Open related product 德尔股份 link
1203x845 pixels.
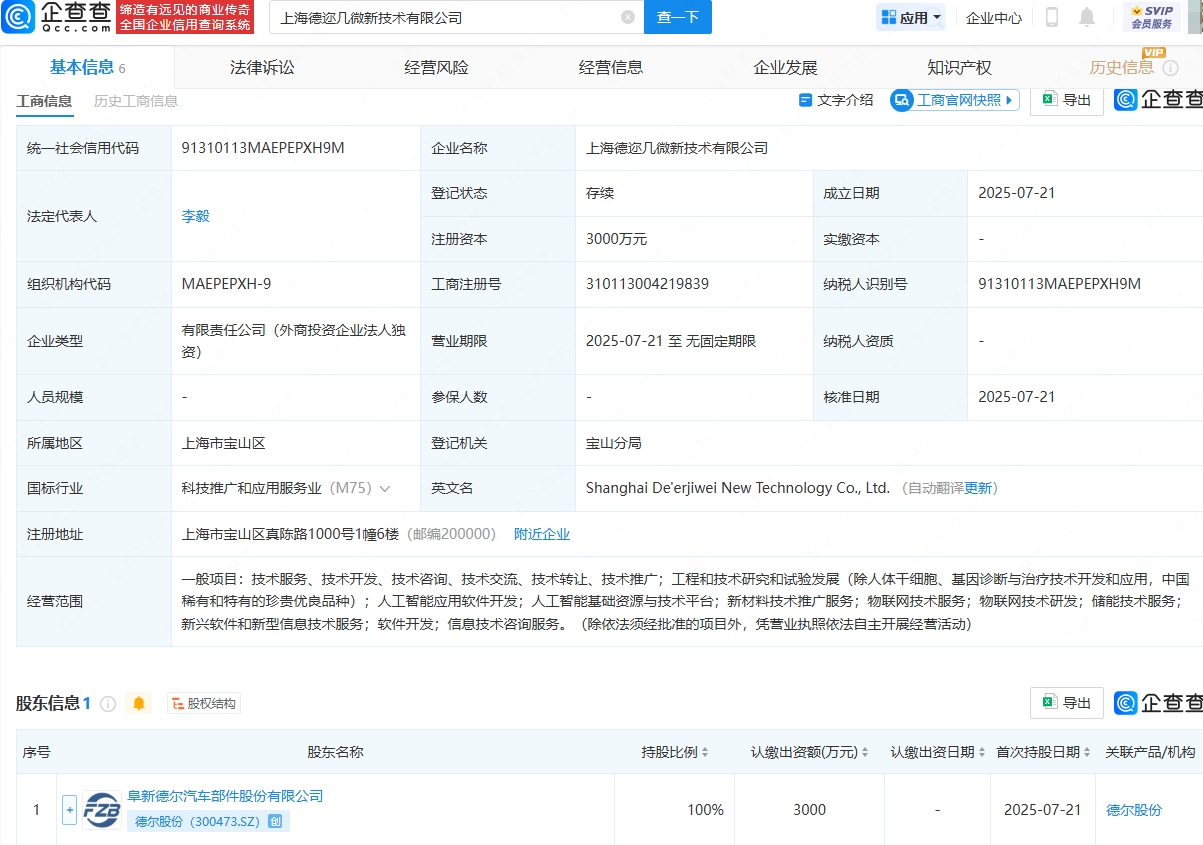pyautogui.click(x=1134, y=810)
